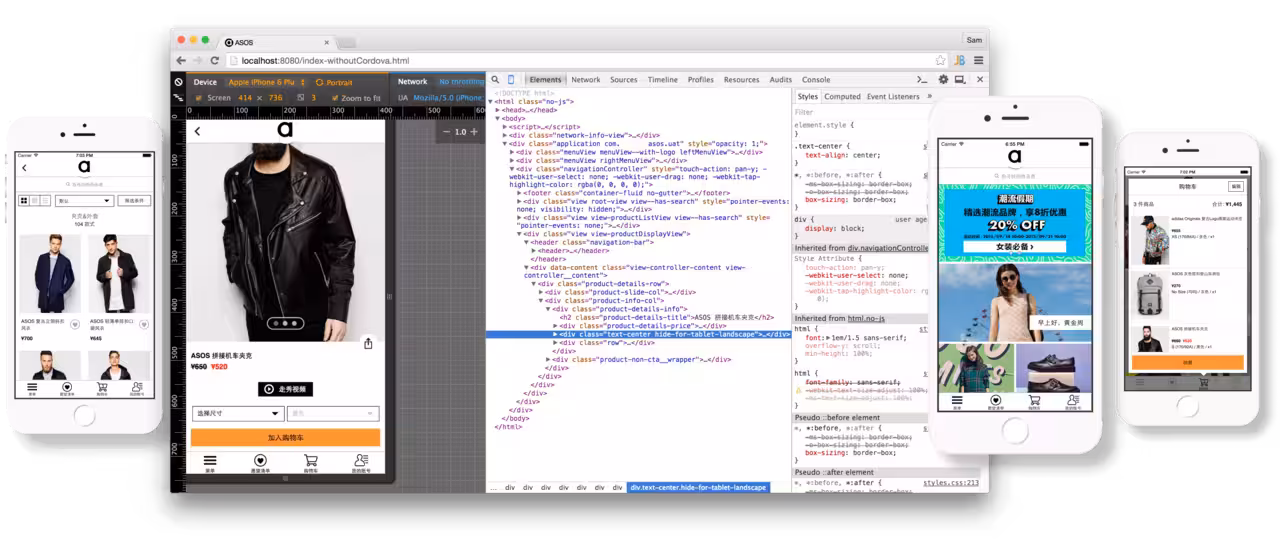Click the Styles Filter field
Image resolution: width=1280 pixels, height=550 pixels.
860,112
